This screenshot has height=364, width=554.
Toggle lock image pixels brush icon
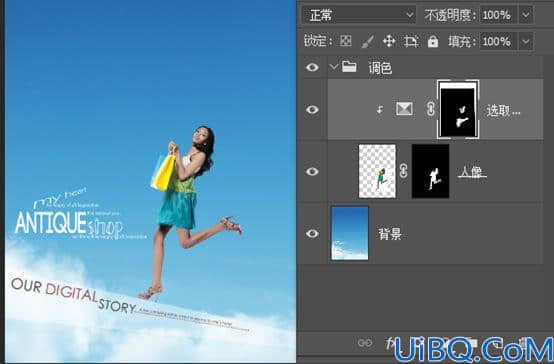(367, 42)
